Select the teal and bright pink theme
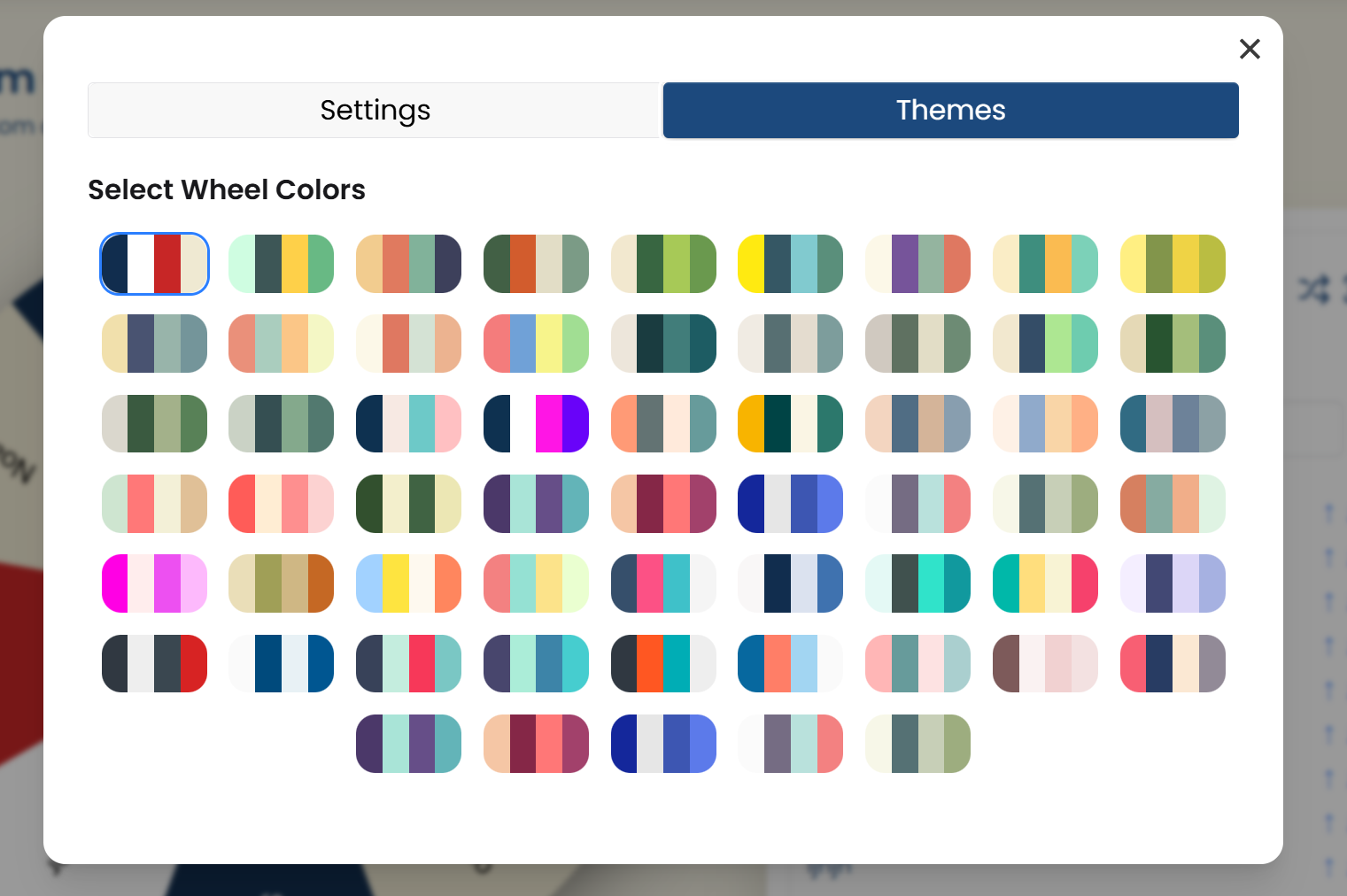This screenshot has width=1347, height=896. tap(1045, 583)
